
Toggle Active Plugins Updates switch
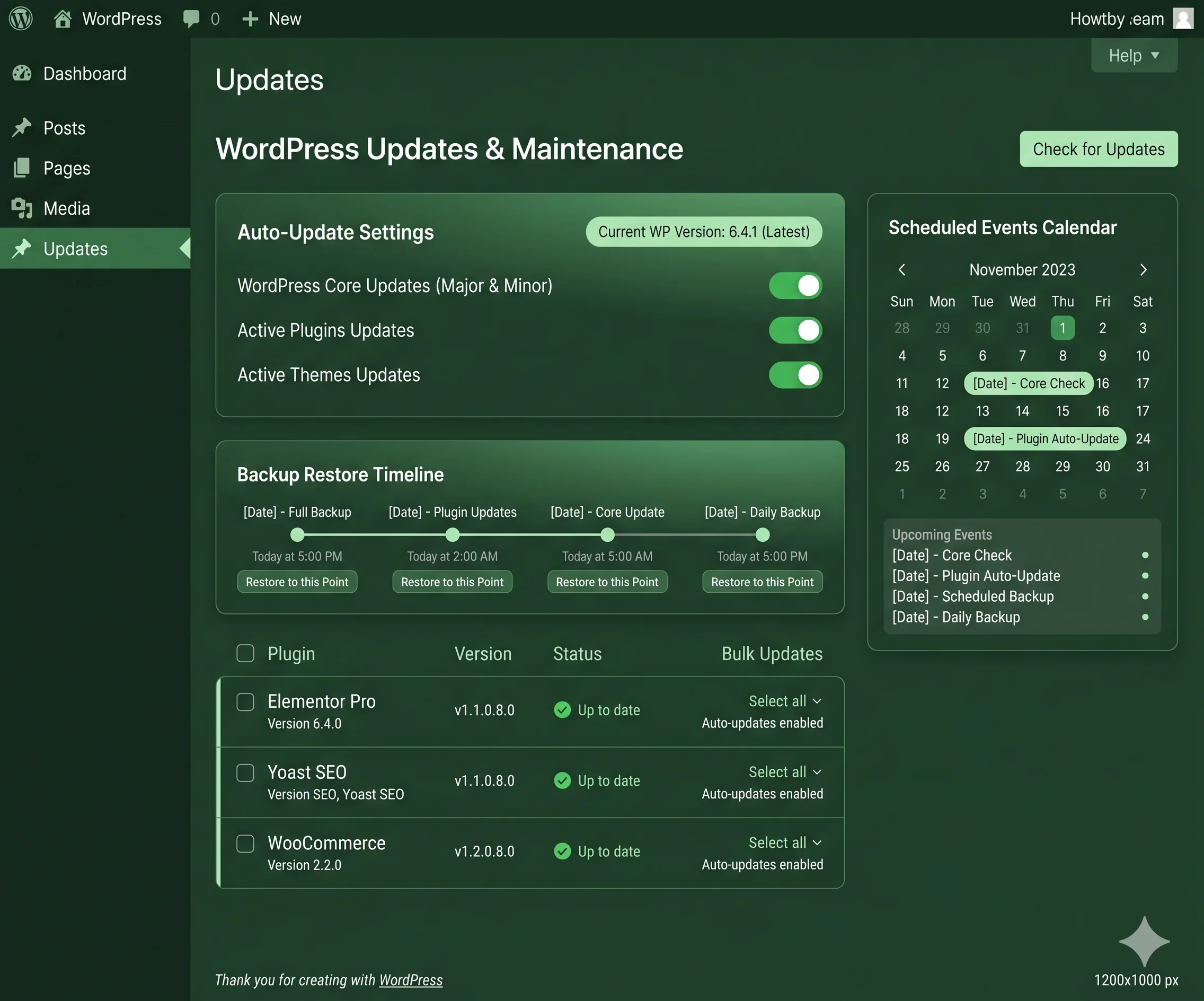click(x=795, y=330)
